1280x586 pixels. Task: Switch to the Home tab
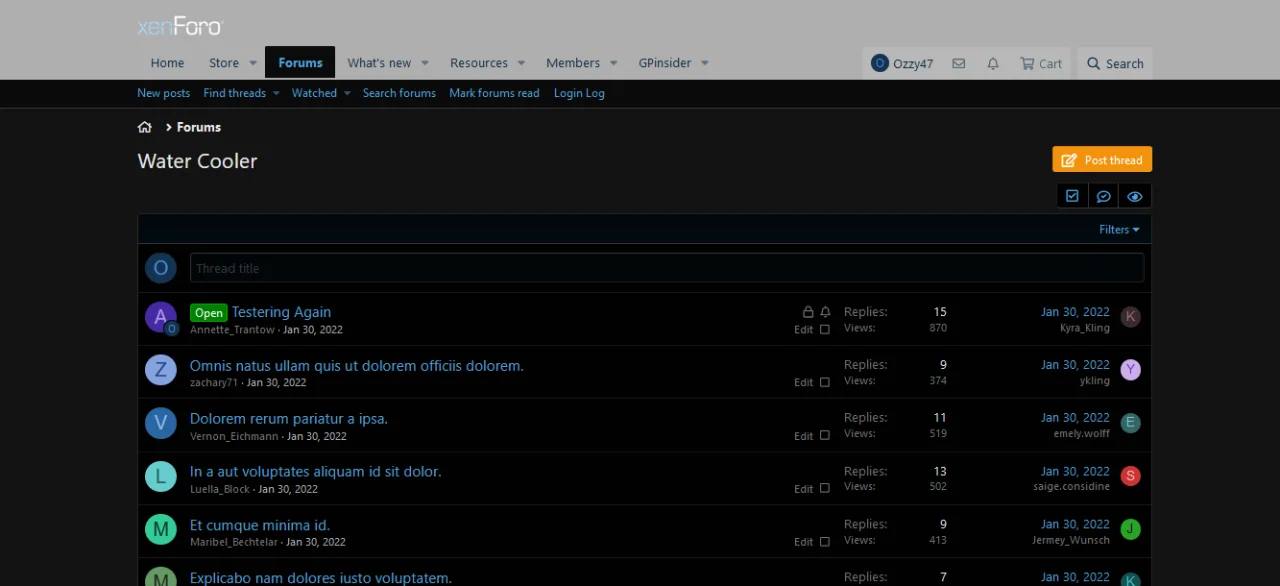[167, 63]
